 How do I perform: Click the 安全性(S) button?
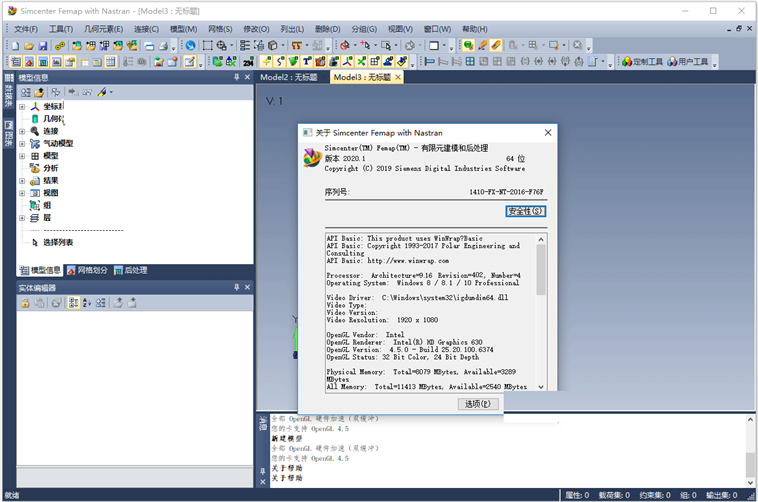click(x=525, y=211)
